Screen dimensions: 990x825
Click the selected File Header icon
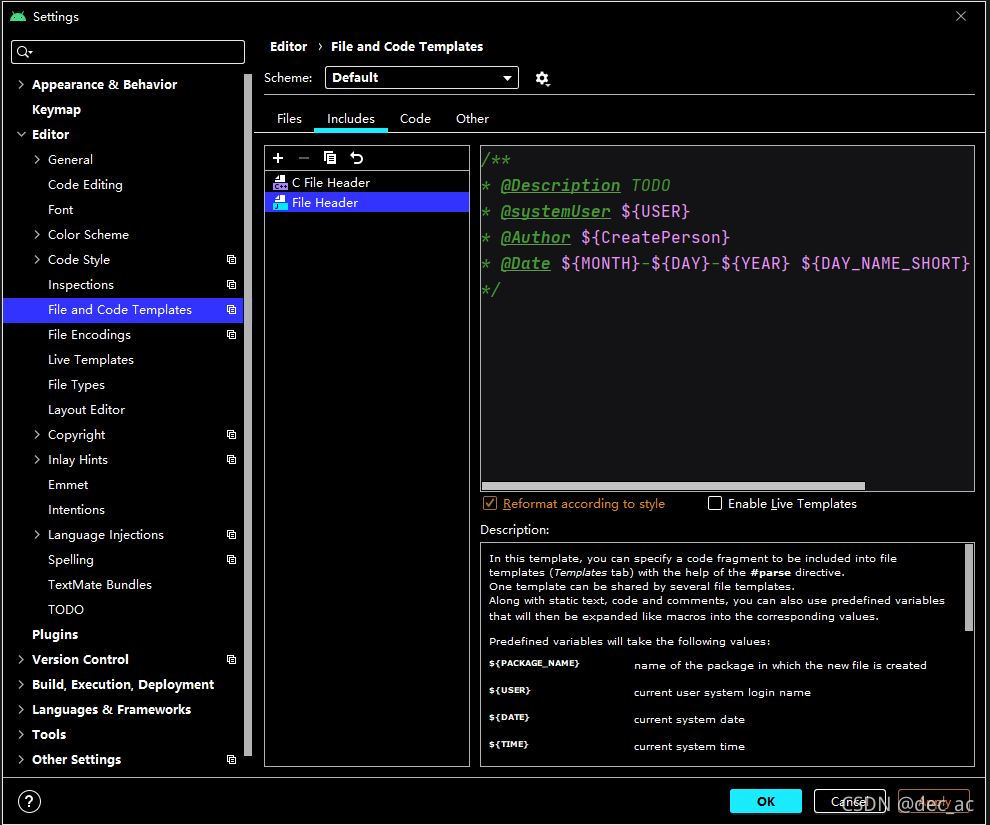[x=280, y=203]
